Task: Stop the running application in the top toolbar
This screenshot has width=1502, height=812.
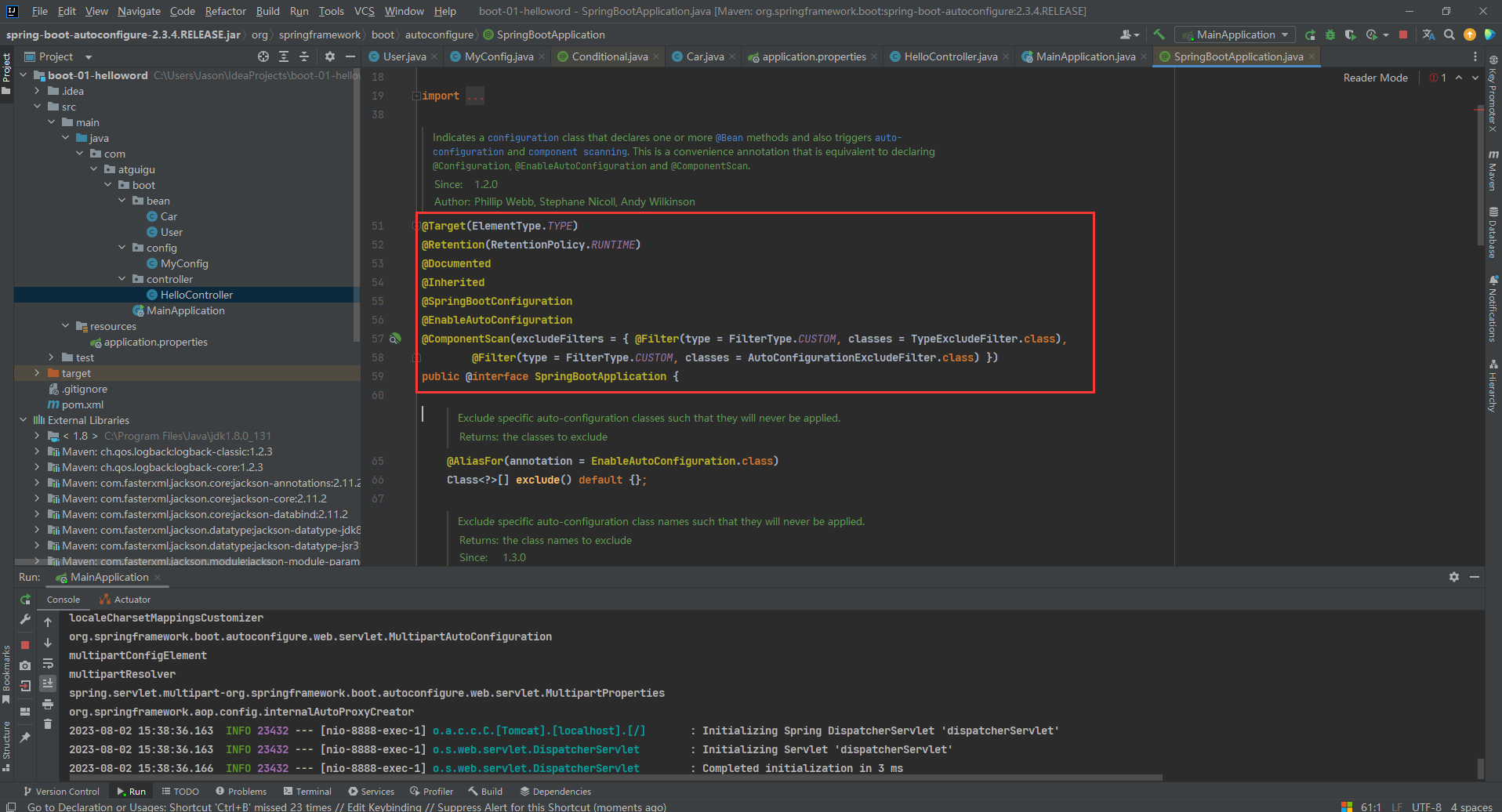Action: point(1403,34)
